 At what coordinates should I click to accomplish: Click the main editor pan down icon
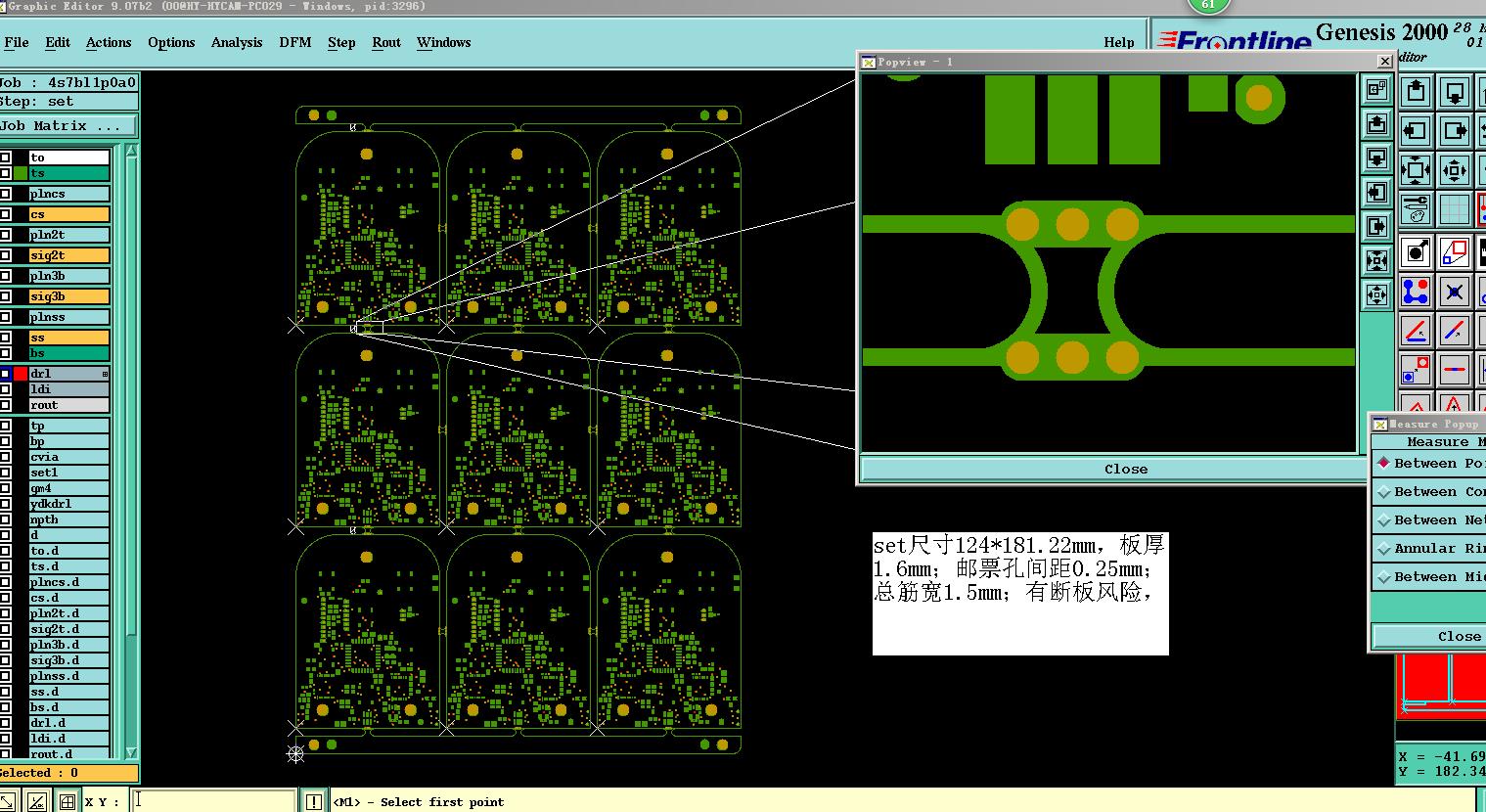[x=1455, y=92]
